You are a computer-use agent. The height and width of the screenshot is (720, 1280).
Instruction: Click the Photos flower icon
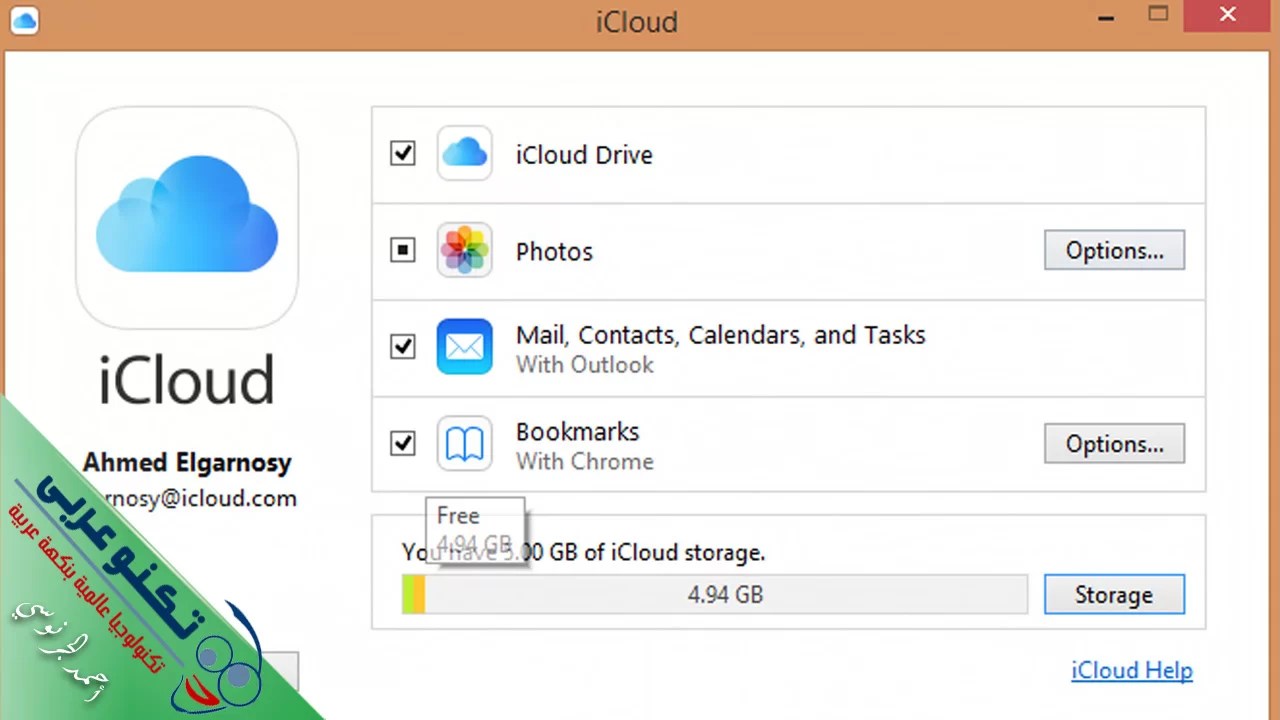click(464, 250)
